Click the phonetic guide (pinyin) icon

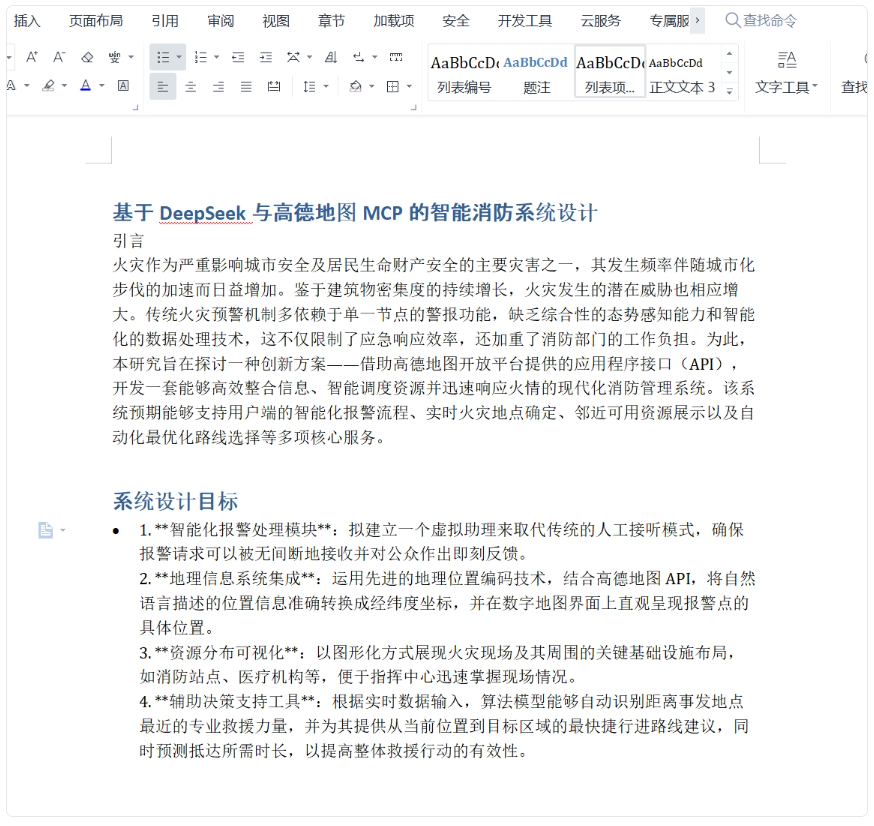pos(114,57)
